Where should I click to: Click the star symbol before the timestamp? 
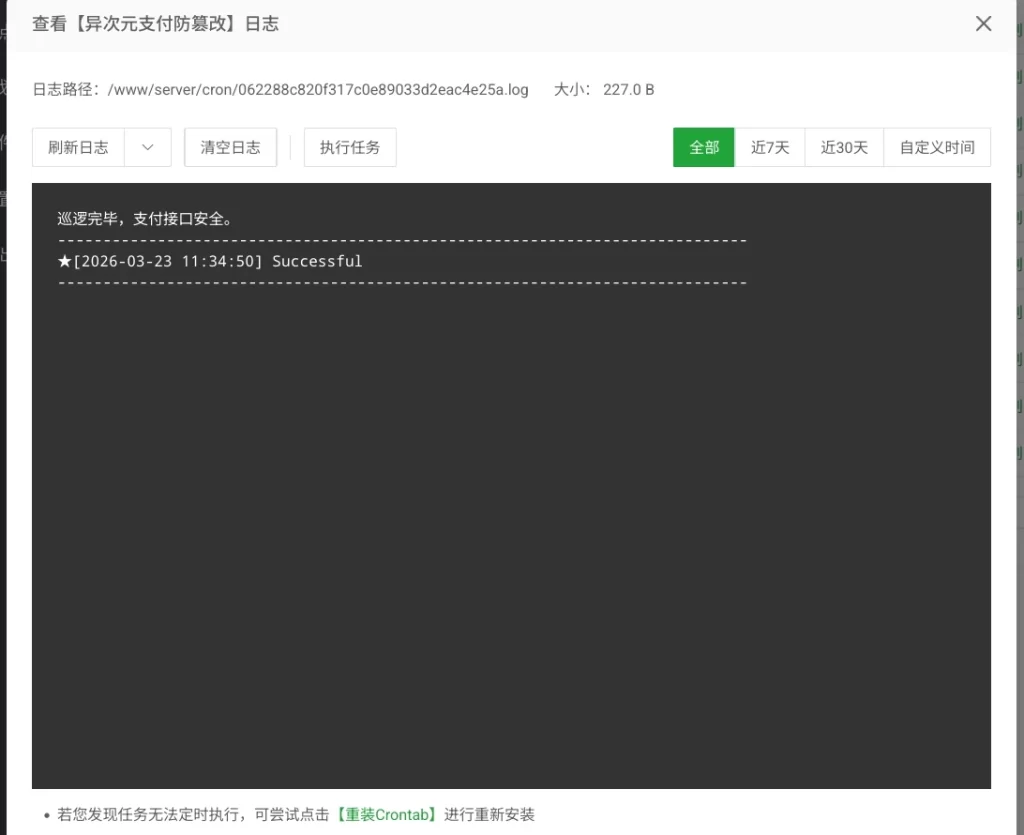[x=64, y=261]
